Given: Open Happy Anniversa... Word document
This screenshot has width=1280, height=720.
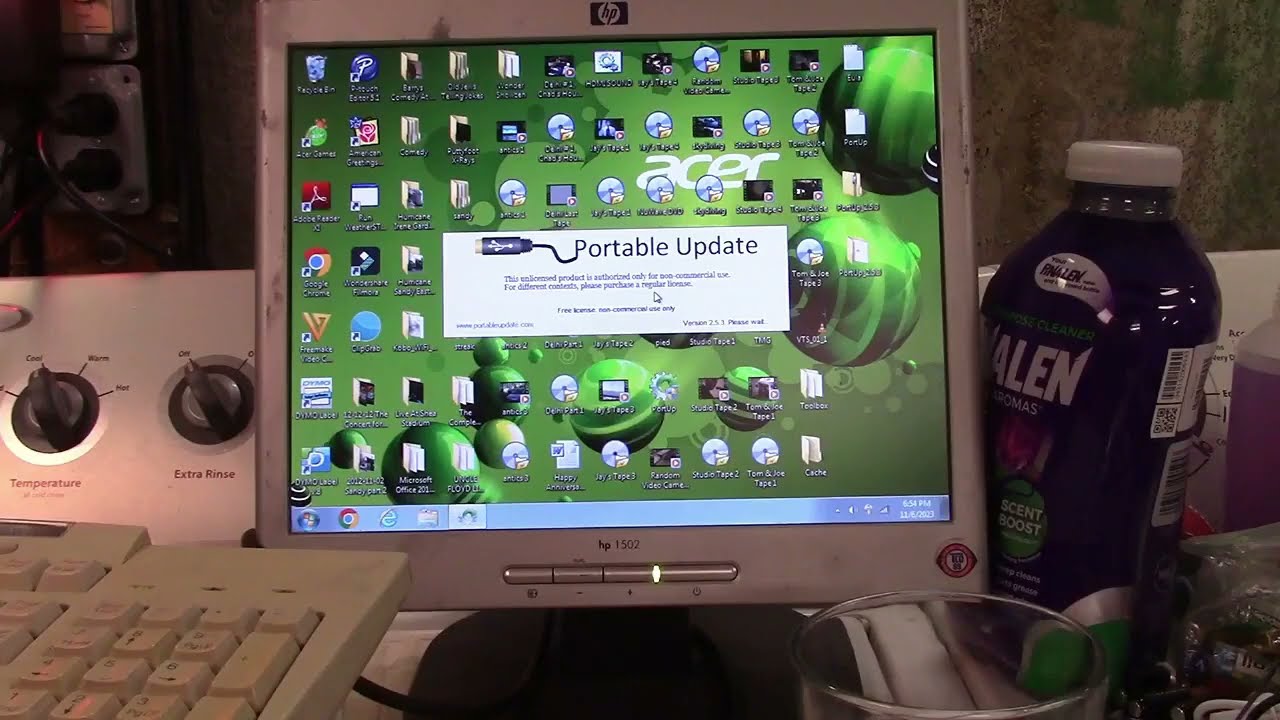Looking at the screenshot, I should pyautogui.click(x=565, y=464).
